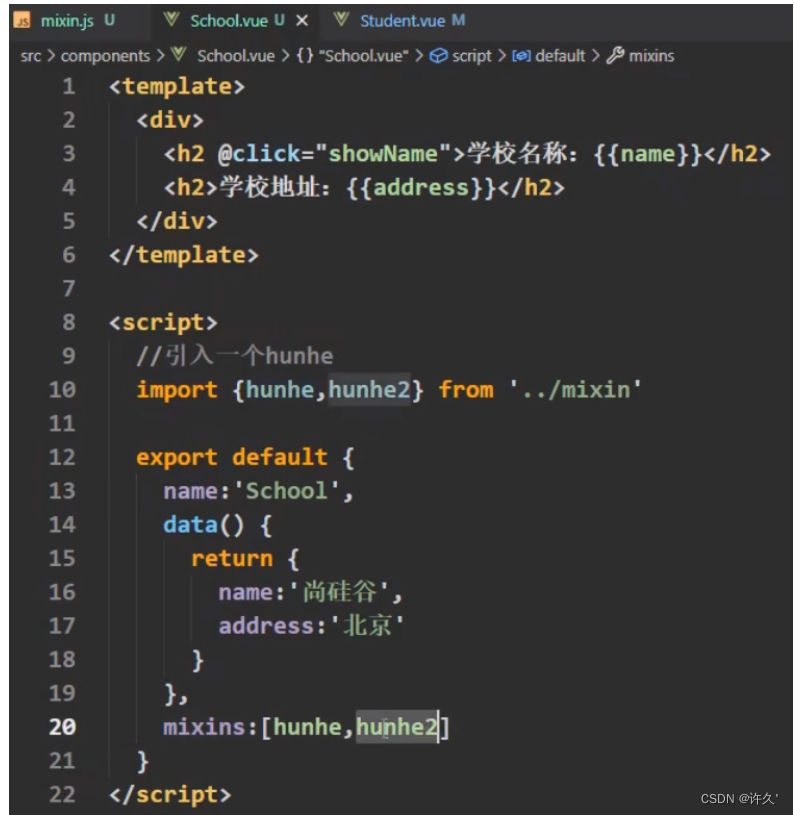Click the data() function name
This screenshot has width=794, height=815.
pyautogui.click(x=190, y=525)
